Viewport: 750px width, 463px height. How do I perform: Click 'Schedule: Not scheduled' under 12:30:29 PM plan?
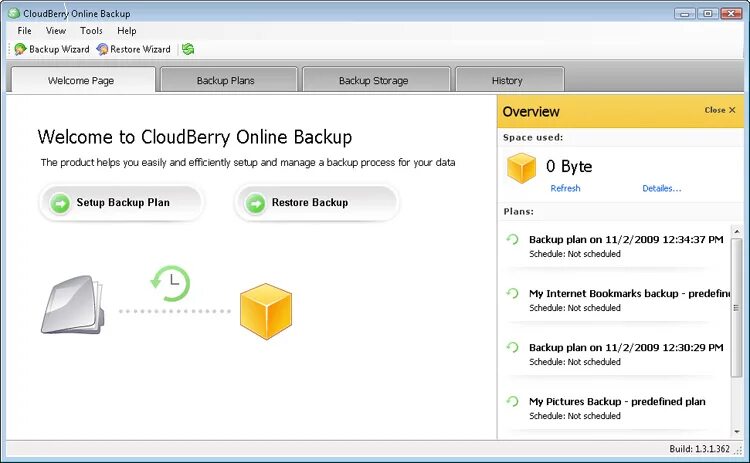point(574,362)
